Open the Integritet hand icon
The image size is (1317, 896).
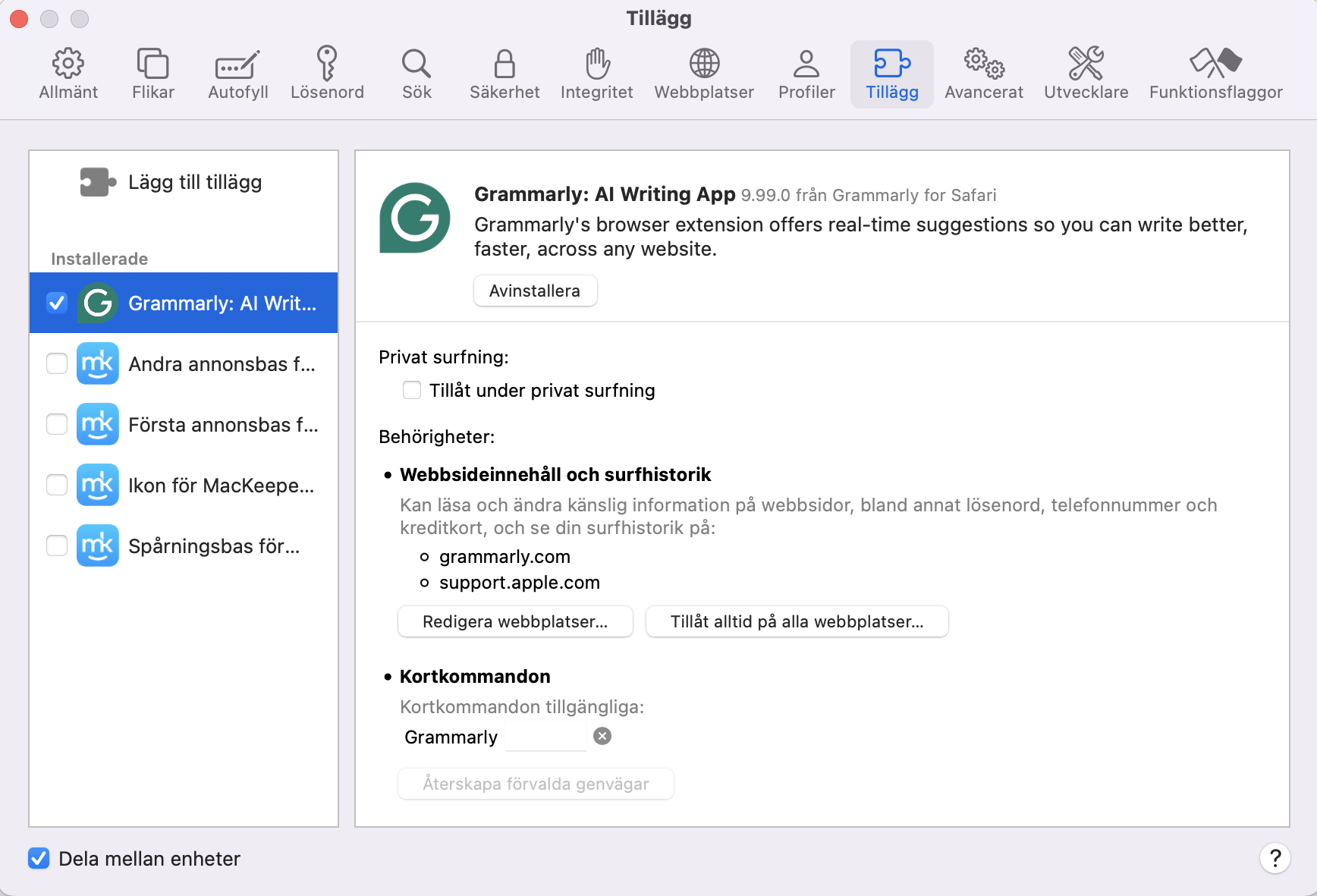point(597,64)
